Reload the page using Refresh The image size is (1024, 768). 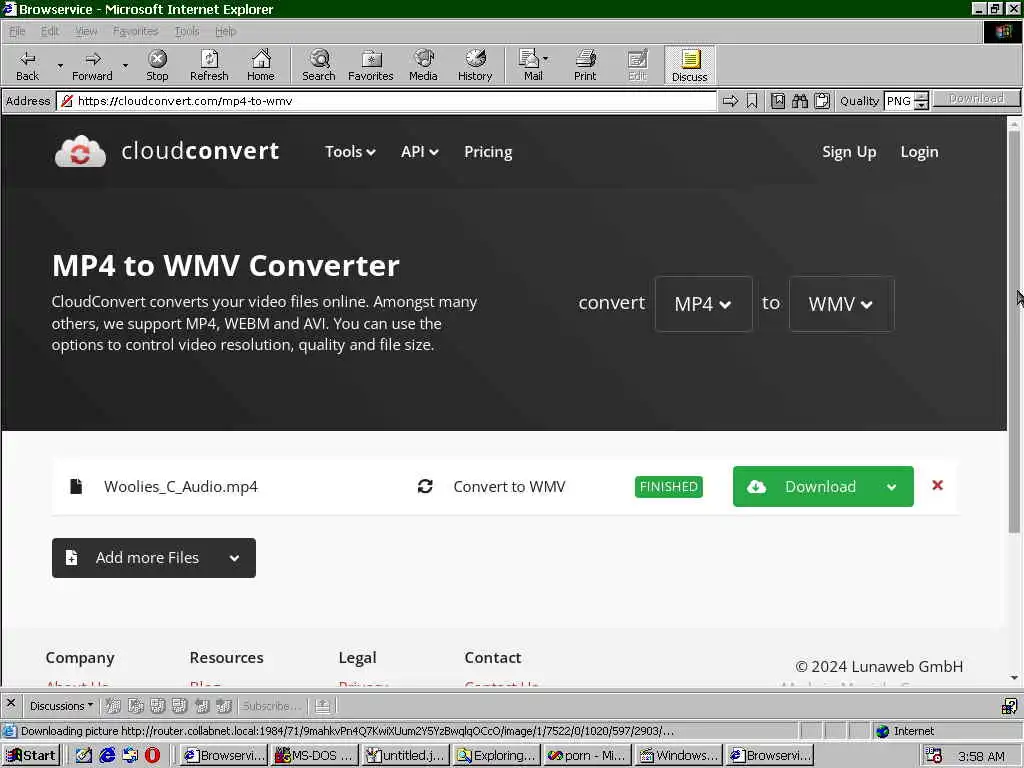(209, 65)
